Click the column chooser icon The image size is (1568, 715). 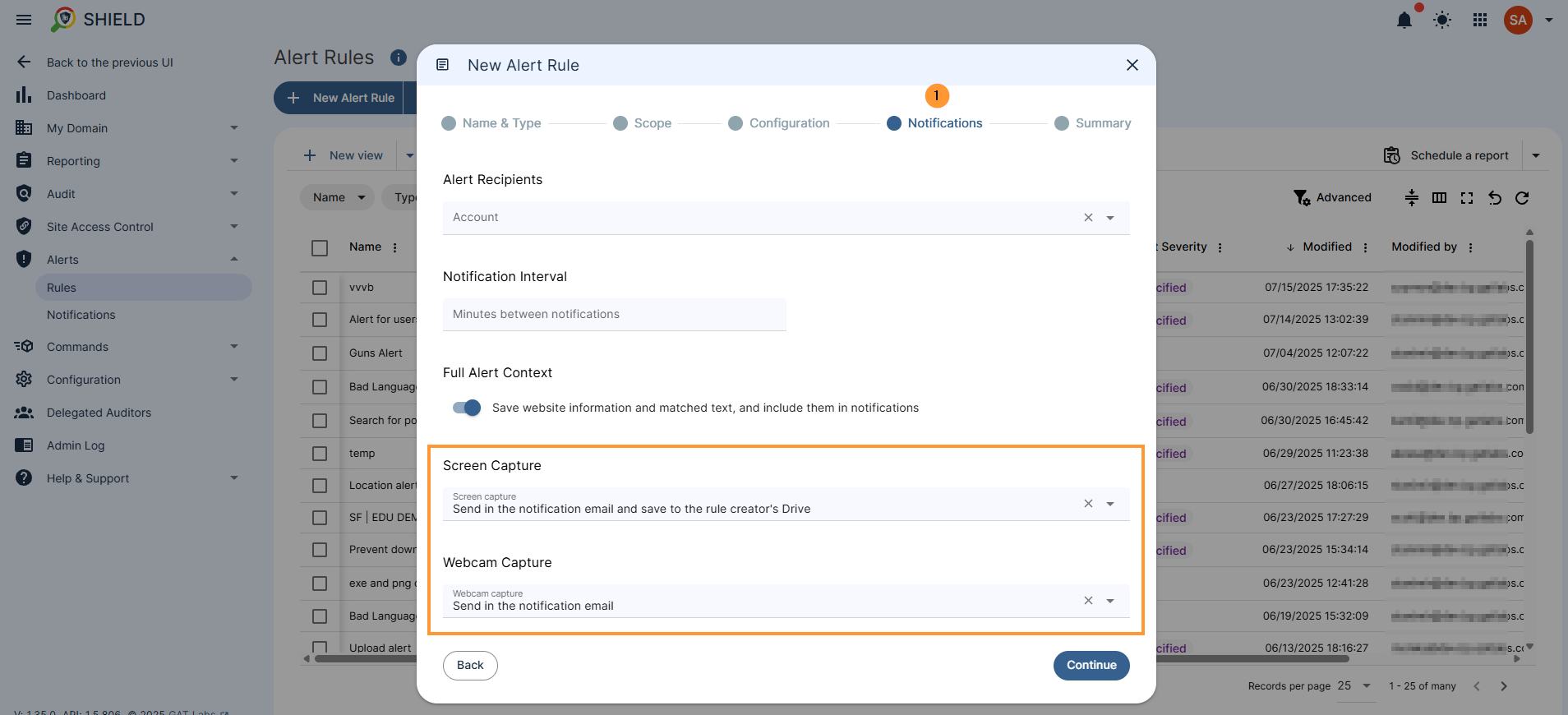click(1439, 197)
